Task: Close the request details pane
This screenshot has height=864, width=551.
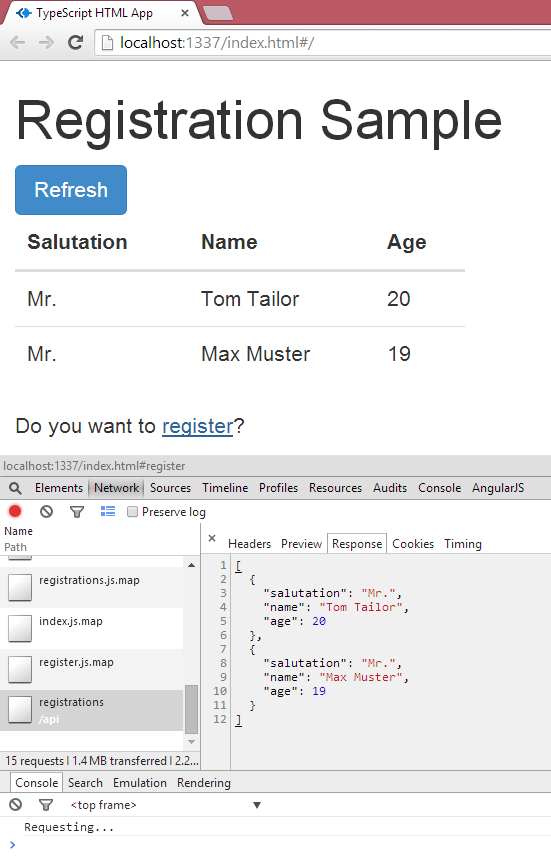Action: [x=212, y=538]
